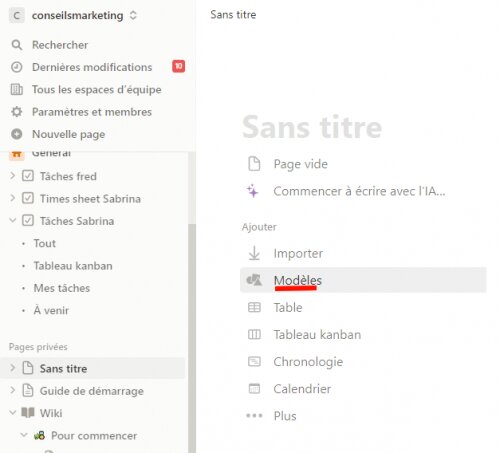This screenshot has width=500, height=453.
Task: Click the sidebar vertical scrollbar
Action: pyautogui.click(x=192, y=337)
